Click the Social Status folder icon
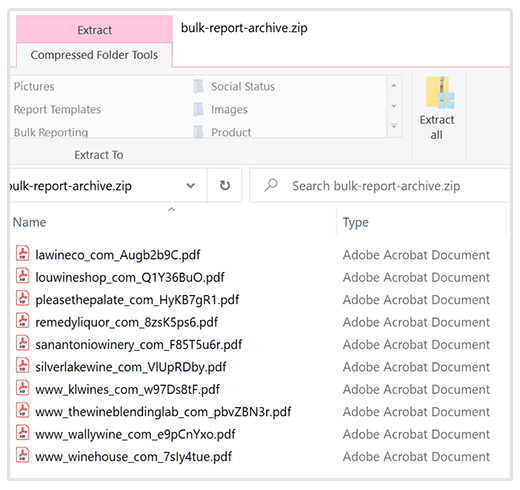Viewport: 520px width, 490px height. [x=198, y=87]
